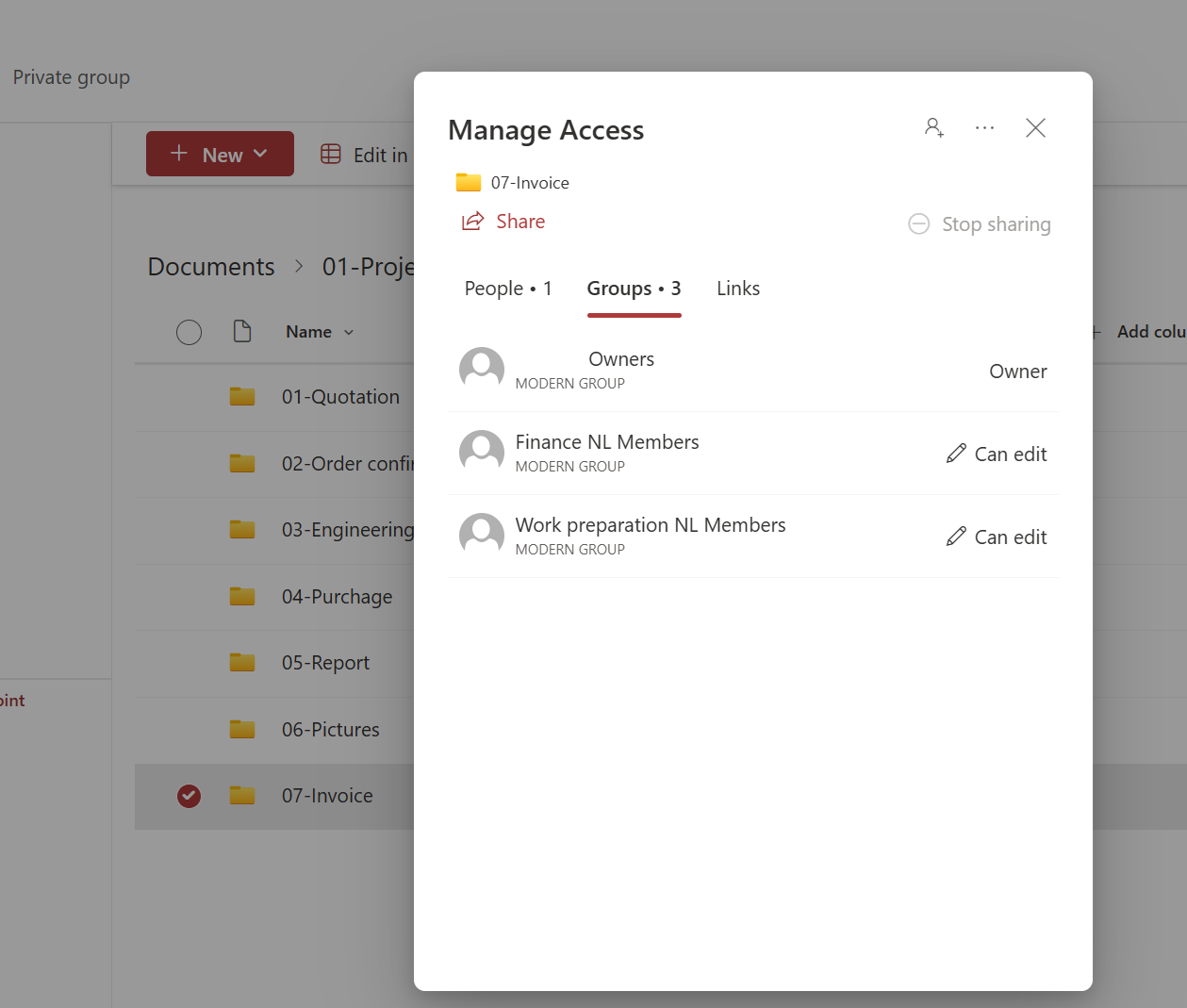Click the Documents breadcrumb link
The height and width of the screenshot is (1008, 1187).
(211, 267)
